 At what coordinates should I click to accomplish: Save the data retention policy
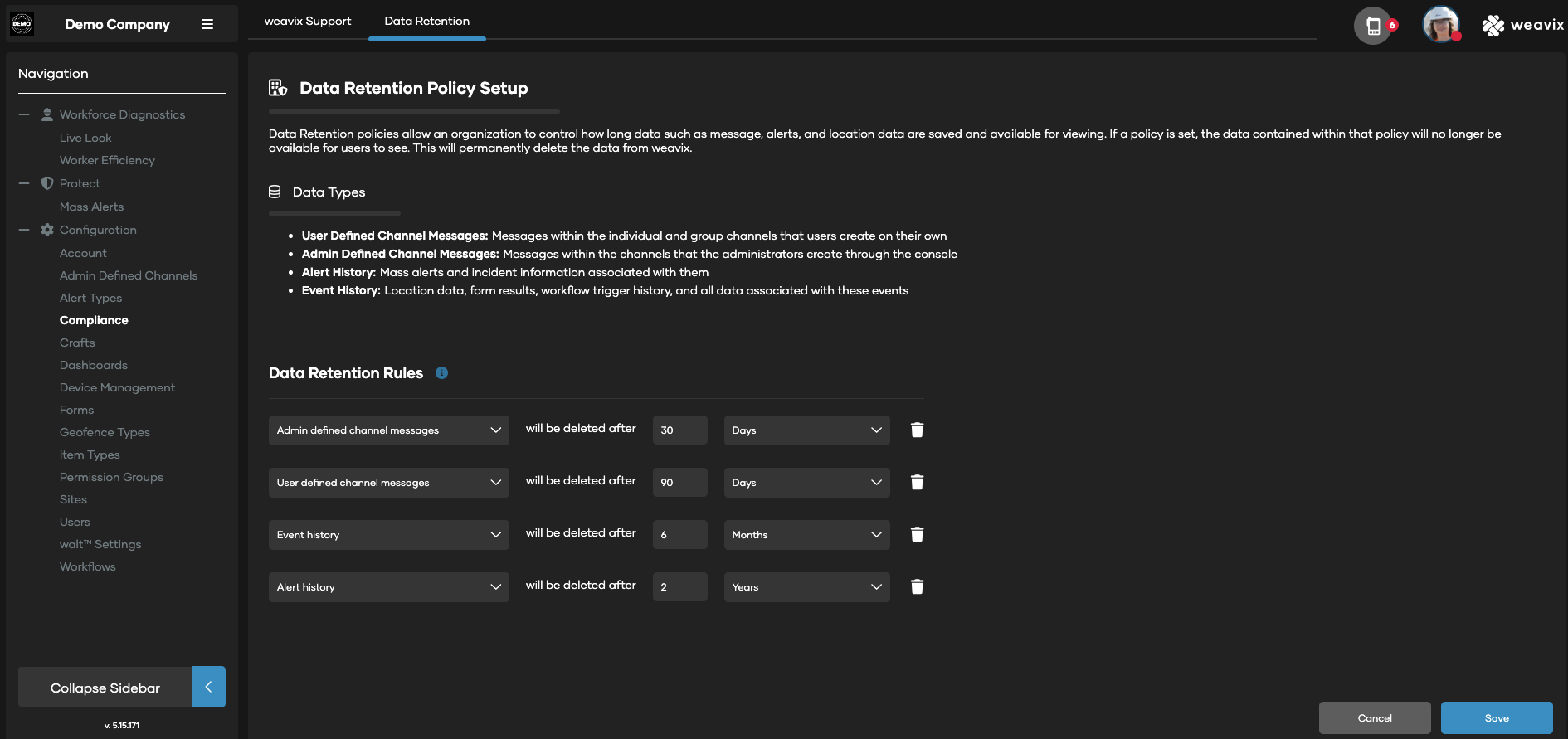[1496, 718]
